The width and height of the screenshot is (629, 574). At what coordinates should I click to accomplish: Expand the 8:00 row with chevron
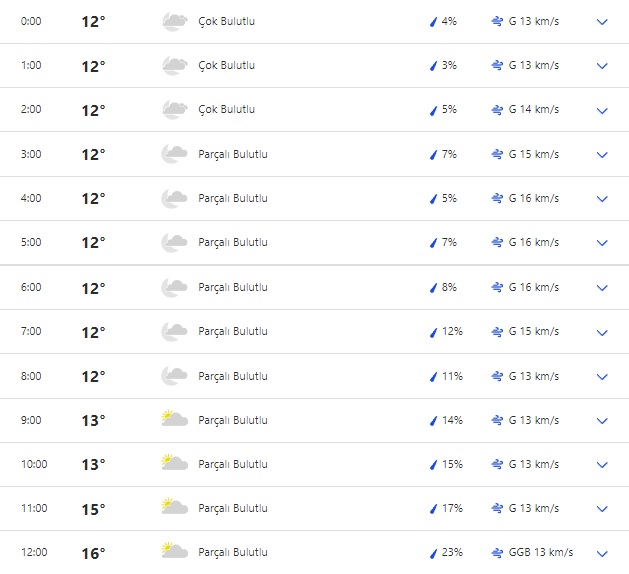click(x=602, y=376)
